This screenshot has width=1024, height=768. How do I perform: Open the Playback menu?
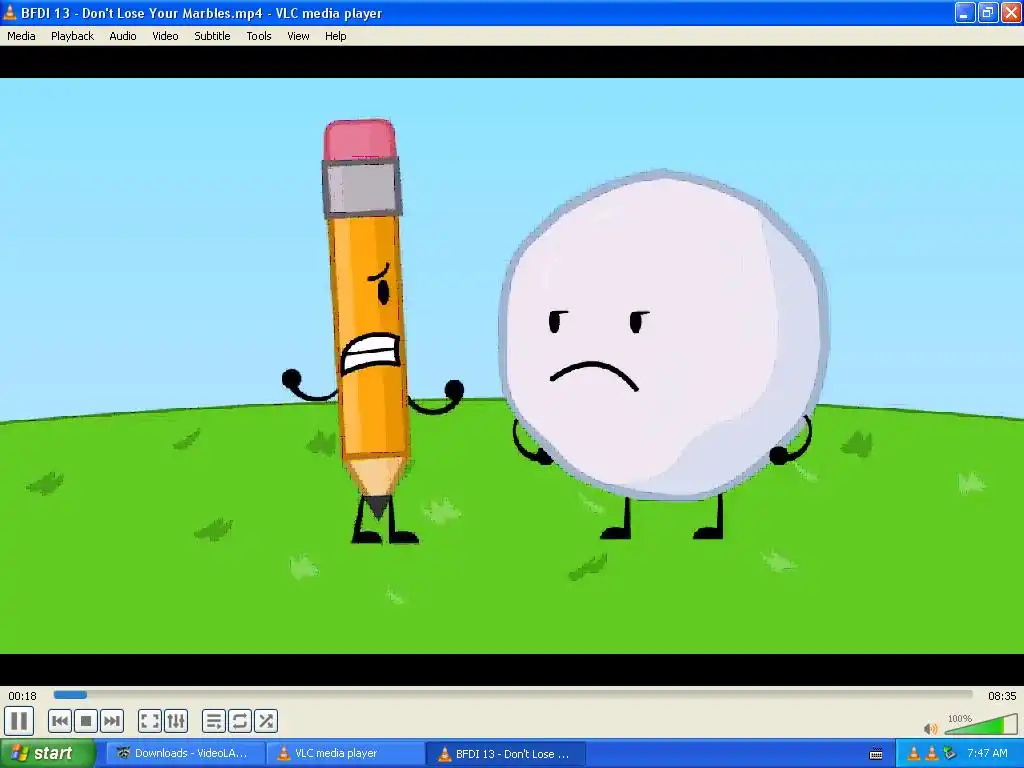(72, 36)
